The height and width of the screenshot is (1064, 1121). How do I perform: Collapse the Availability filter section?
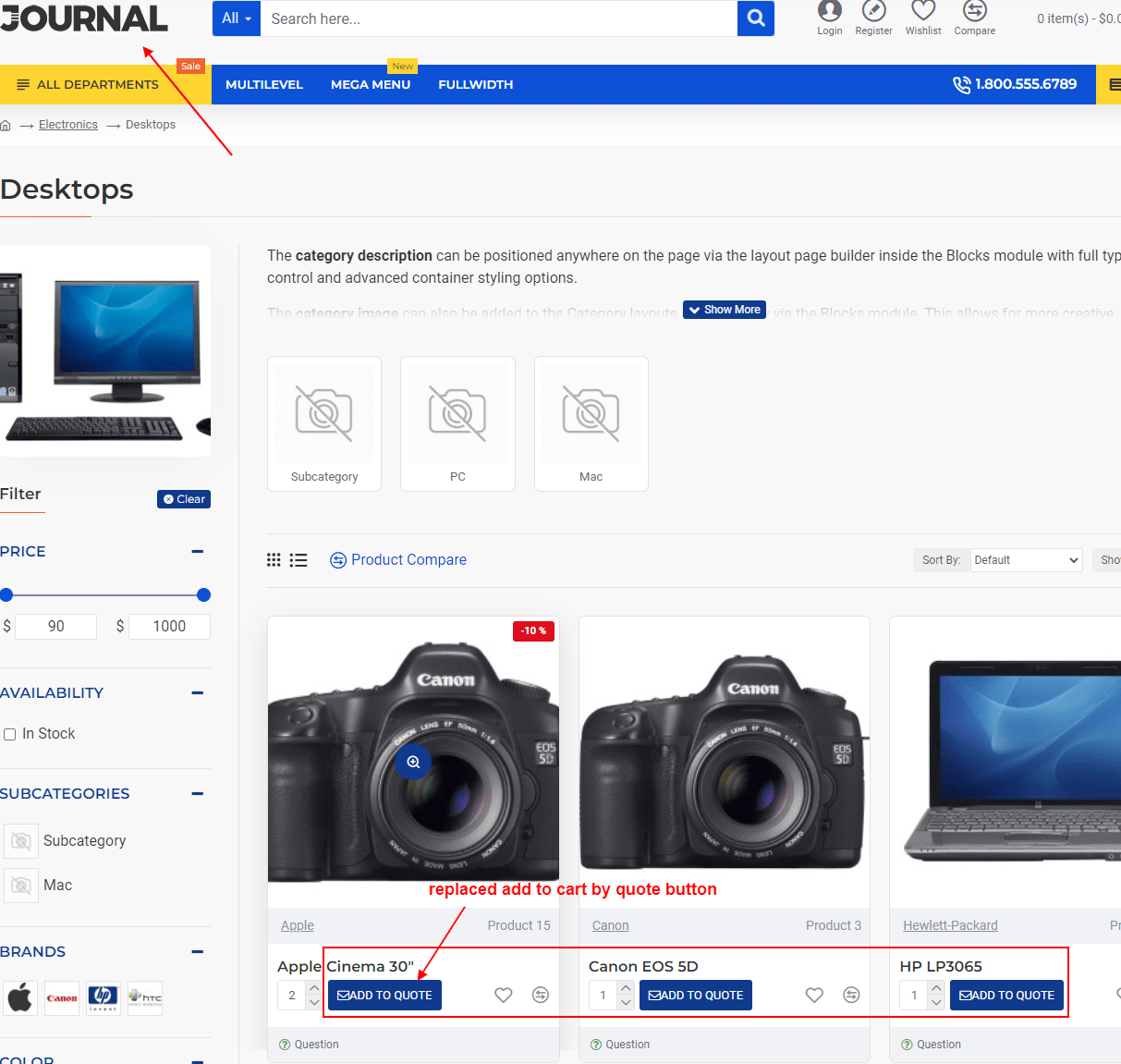pyautogui.click(x=197, y=693)
